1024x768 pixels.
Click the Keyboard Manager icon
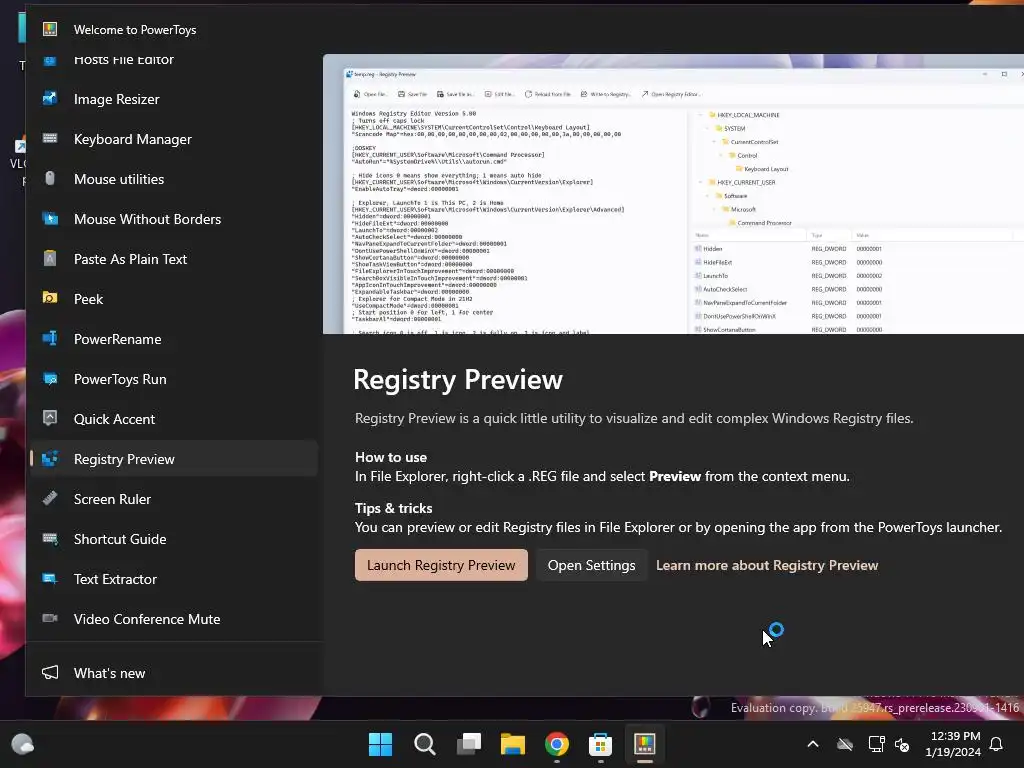[x=50, y=138]
